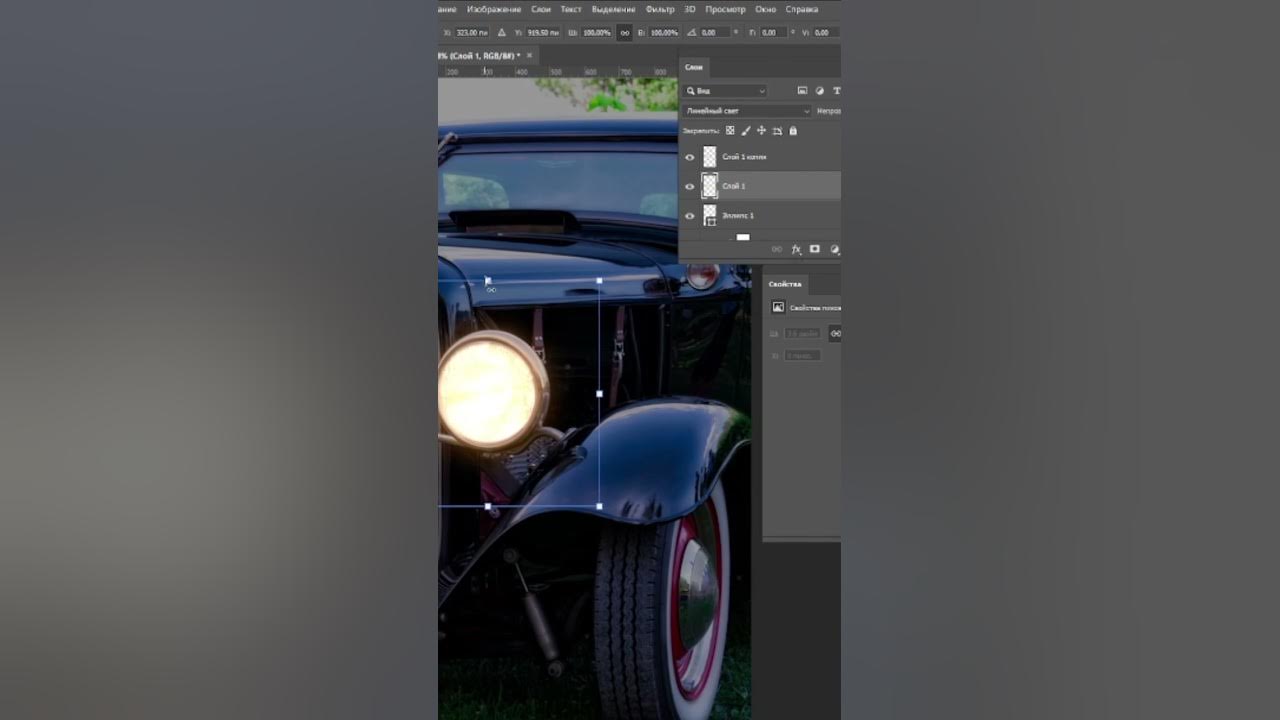Edit the X position field 323,00
Screen dimensions: 1280x720
click(x=472, y=32)
